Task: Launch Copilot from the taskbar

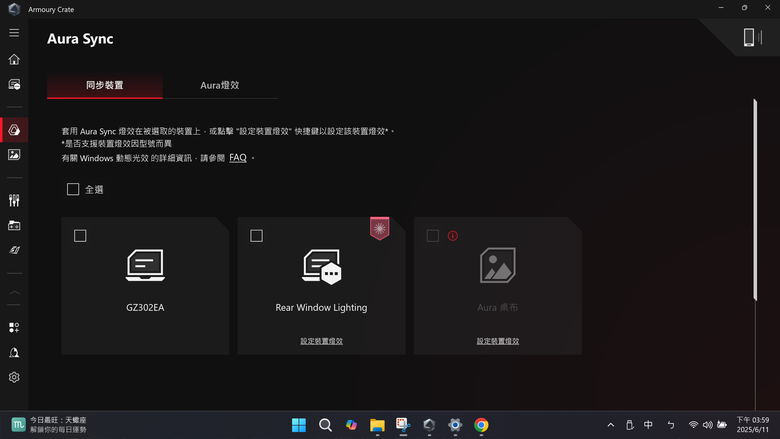Action: coord(351,425)
